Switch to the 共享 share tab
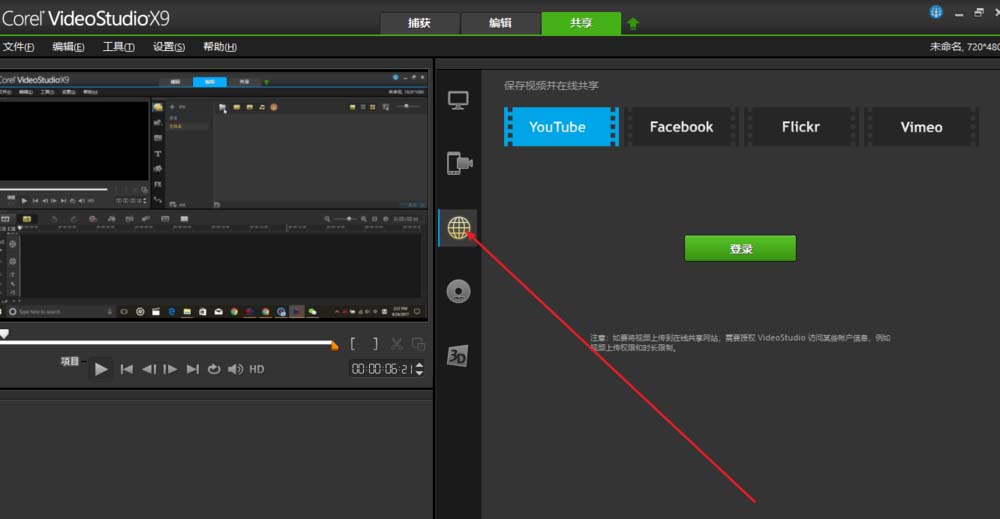The width and height of the screenshot is (1000, 519). point(581,23)
